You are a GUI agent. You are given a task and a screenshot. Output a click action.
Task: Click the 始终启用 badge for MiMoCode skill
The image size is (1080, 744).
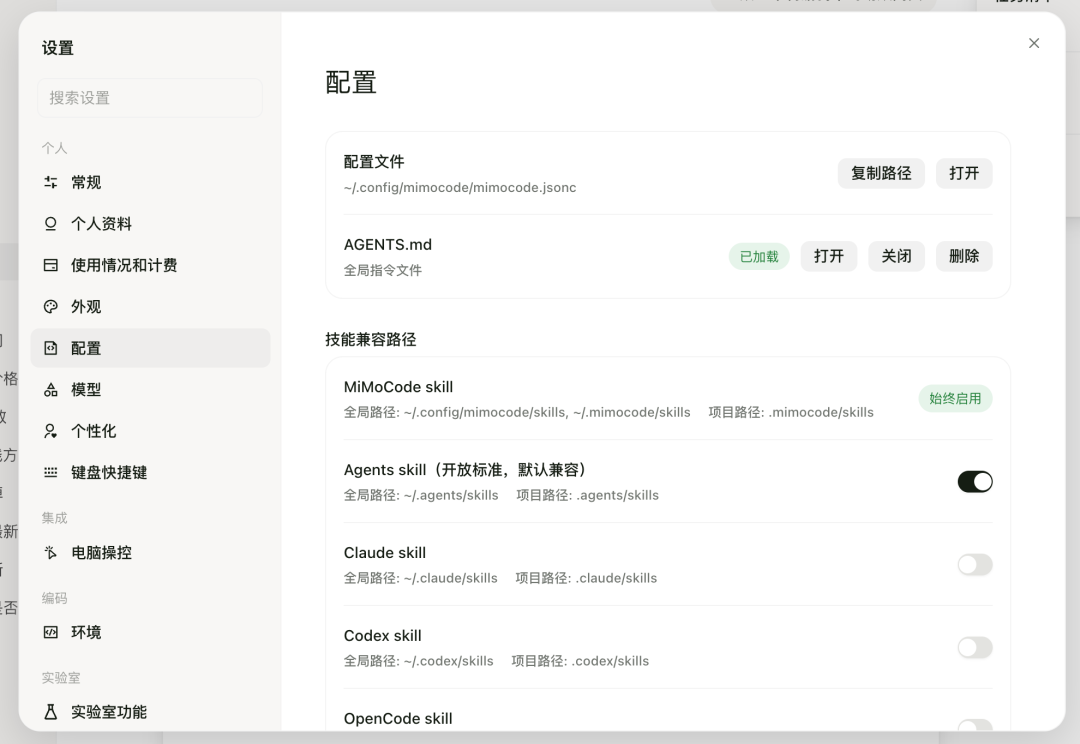955,399
